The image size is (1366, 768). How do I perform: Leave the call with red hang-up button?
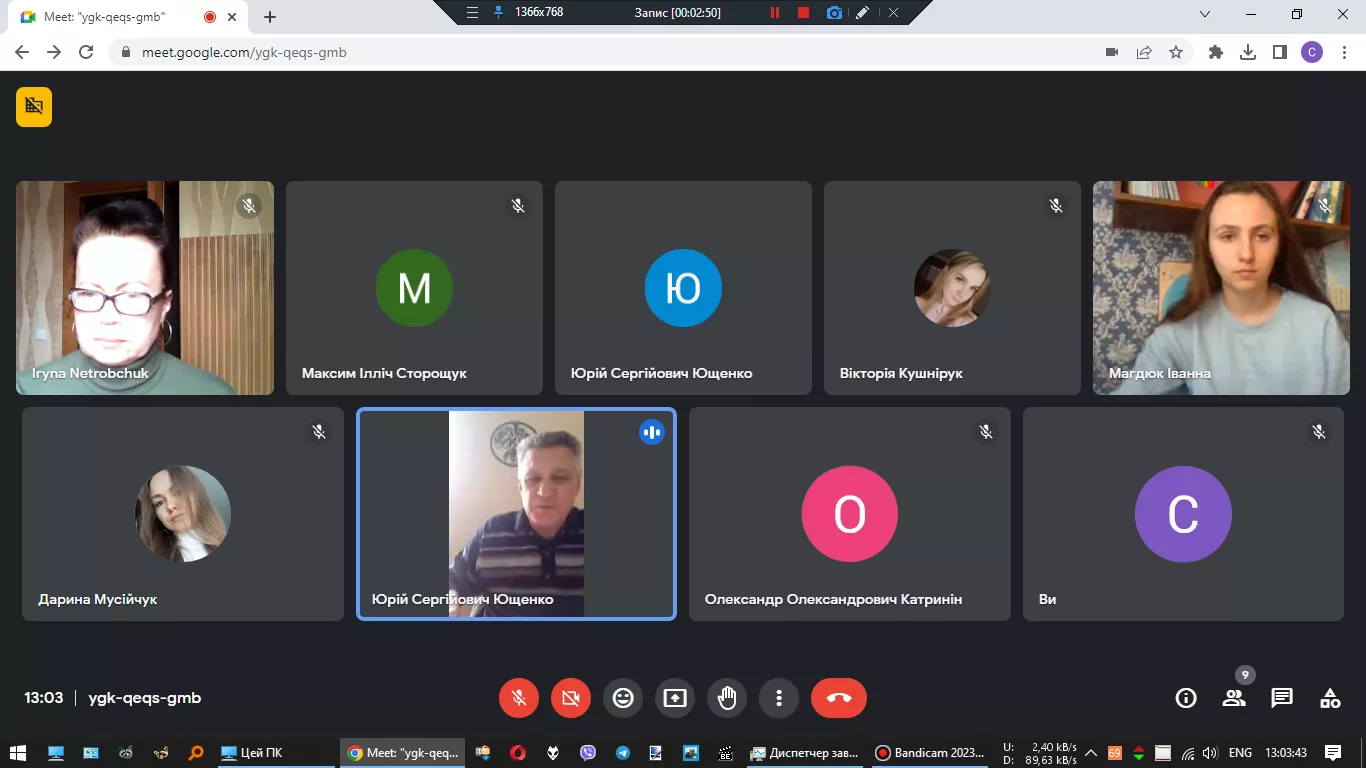point(838,698)
